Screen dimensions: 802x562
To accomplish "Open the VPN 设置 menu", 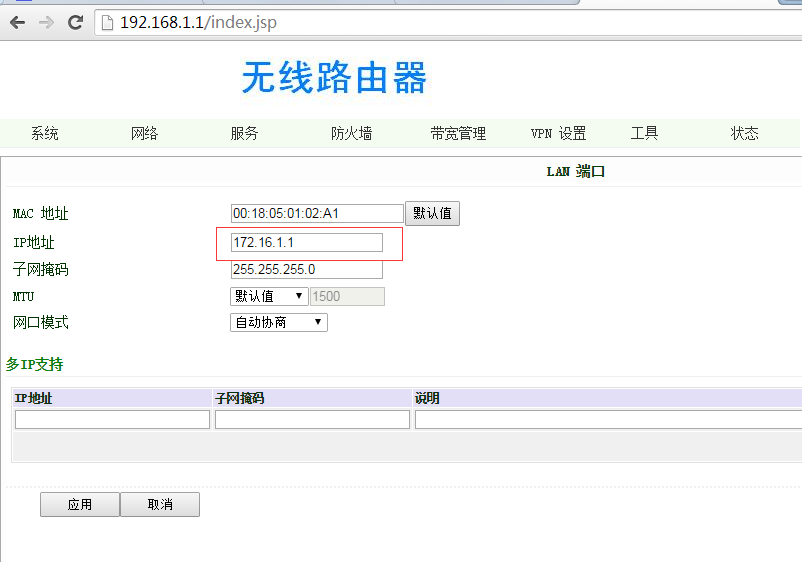I will [558, 133].
